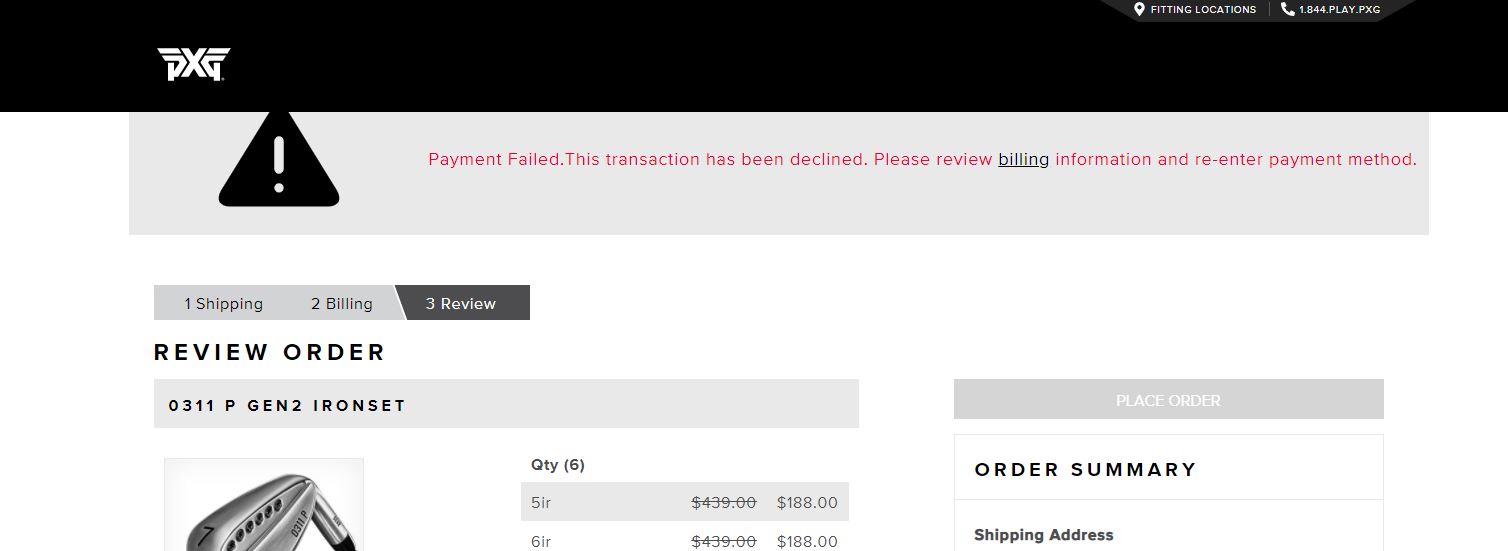Viewport: 1508px width, 551px height.
Task: Click the Review Order heading
Action: click(x=269, y=352)
